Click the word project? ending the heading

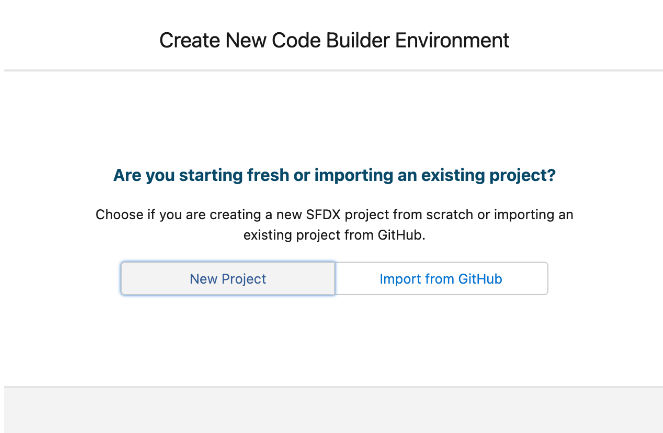tap(522, 175)
